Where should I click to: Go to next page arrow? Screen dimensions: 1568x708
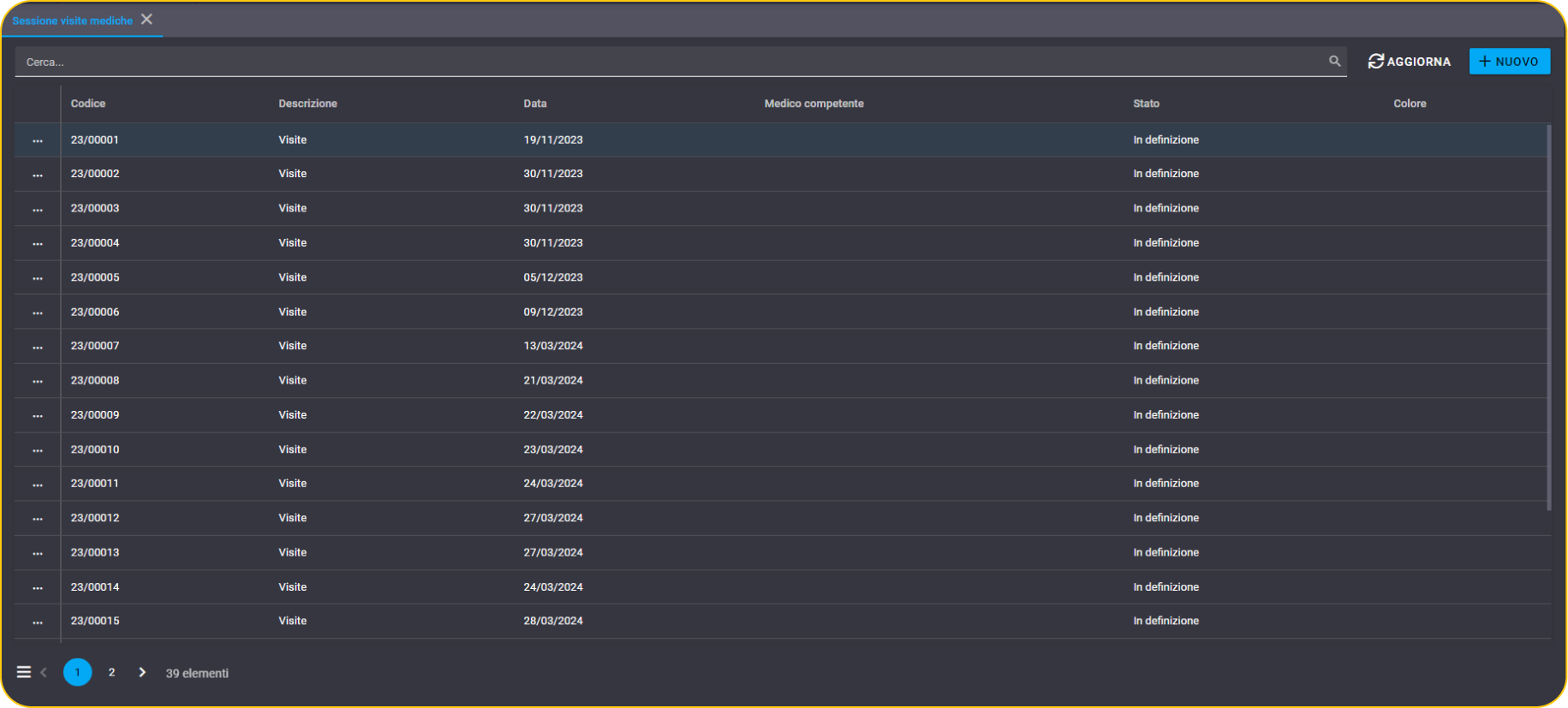[x=142, y=672]
